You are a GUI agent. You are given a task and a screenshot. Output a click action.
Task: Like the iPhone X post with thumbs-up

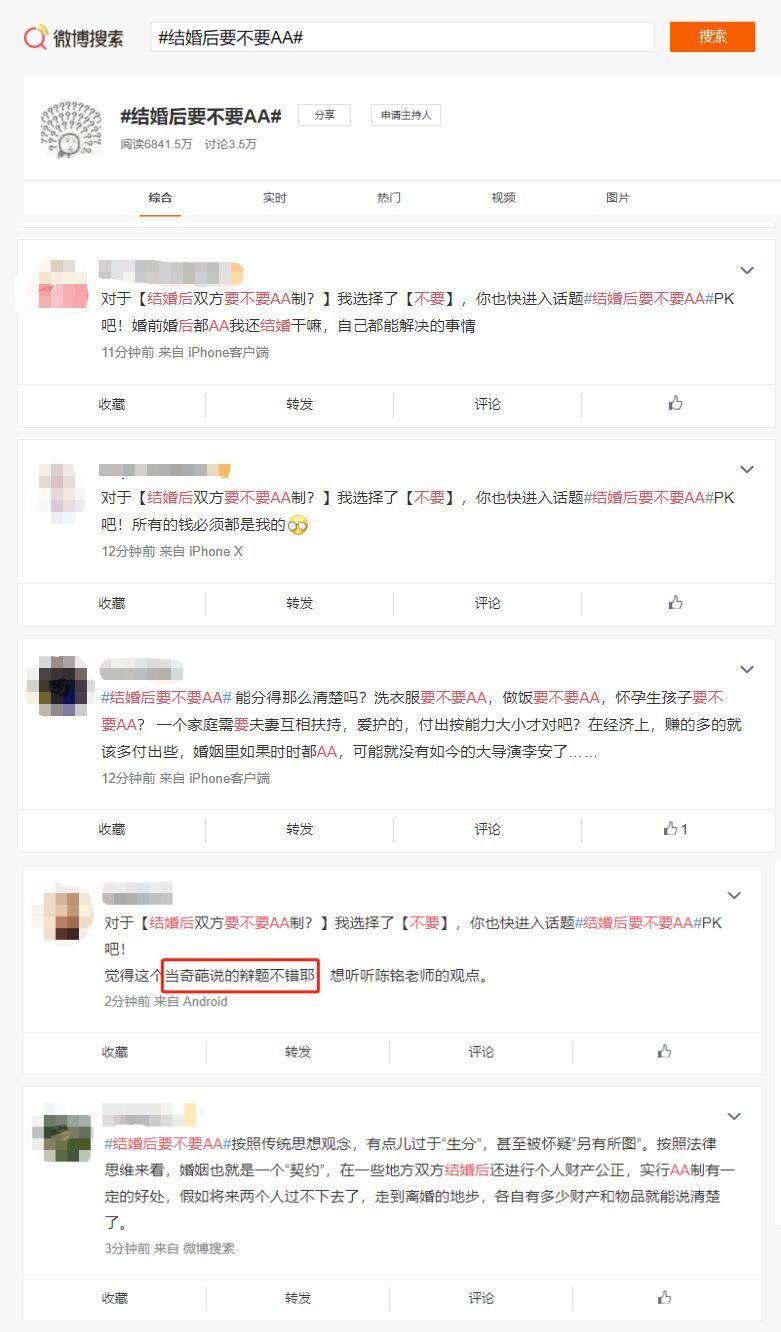click(675, 603)
